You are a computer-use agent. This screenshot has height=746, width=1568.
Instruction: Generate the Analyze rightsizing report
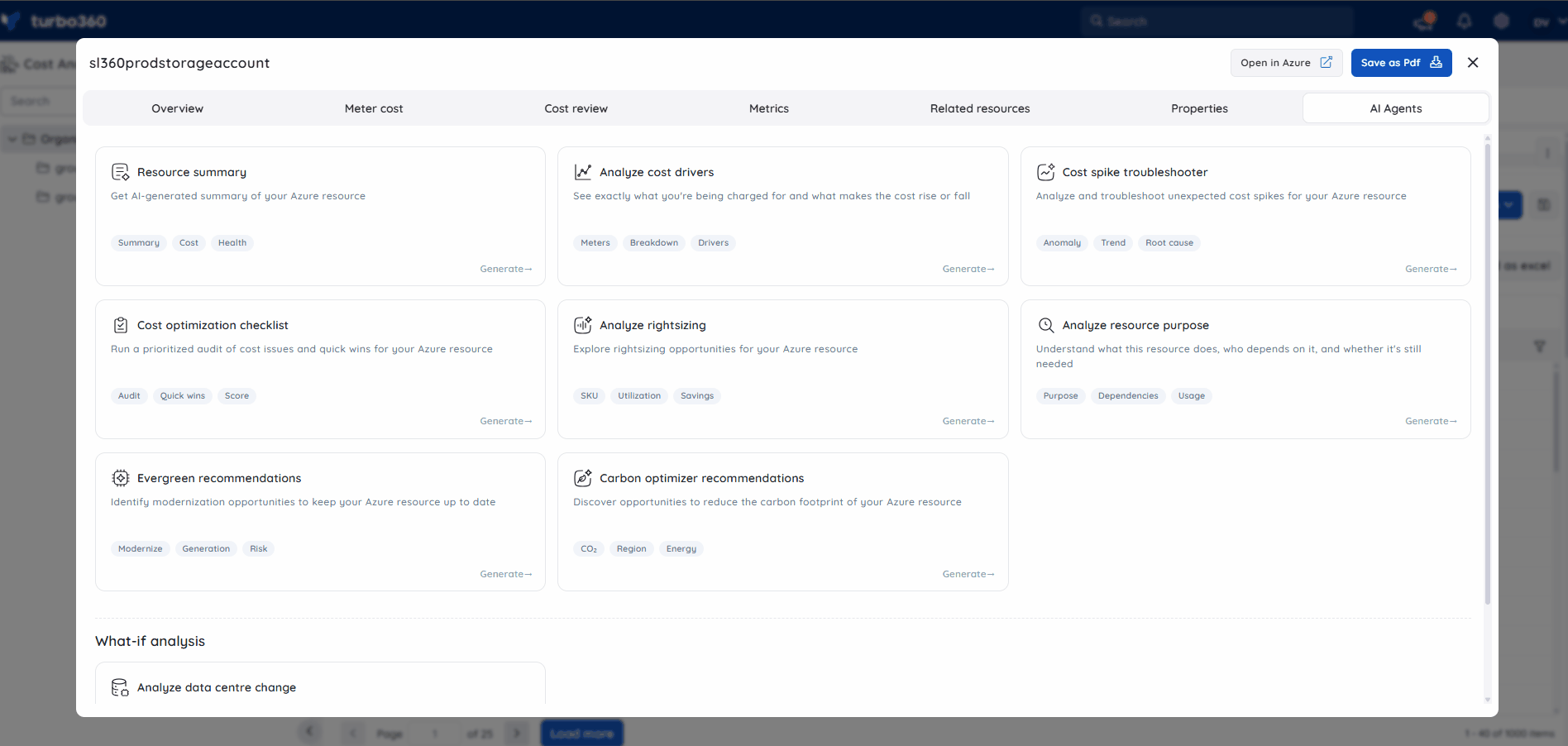[968, 421]
